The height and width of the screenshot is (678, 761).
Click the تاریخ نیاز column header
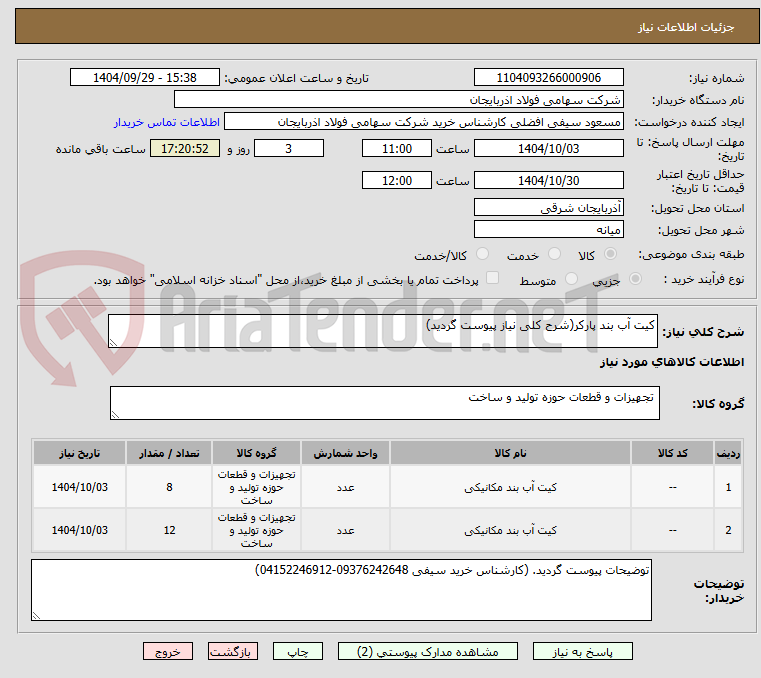(x=80, y=453)
